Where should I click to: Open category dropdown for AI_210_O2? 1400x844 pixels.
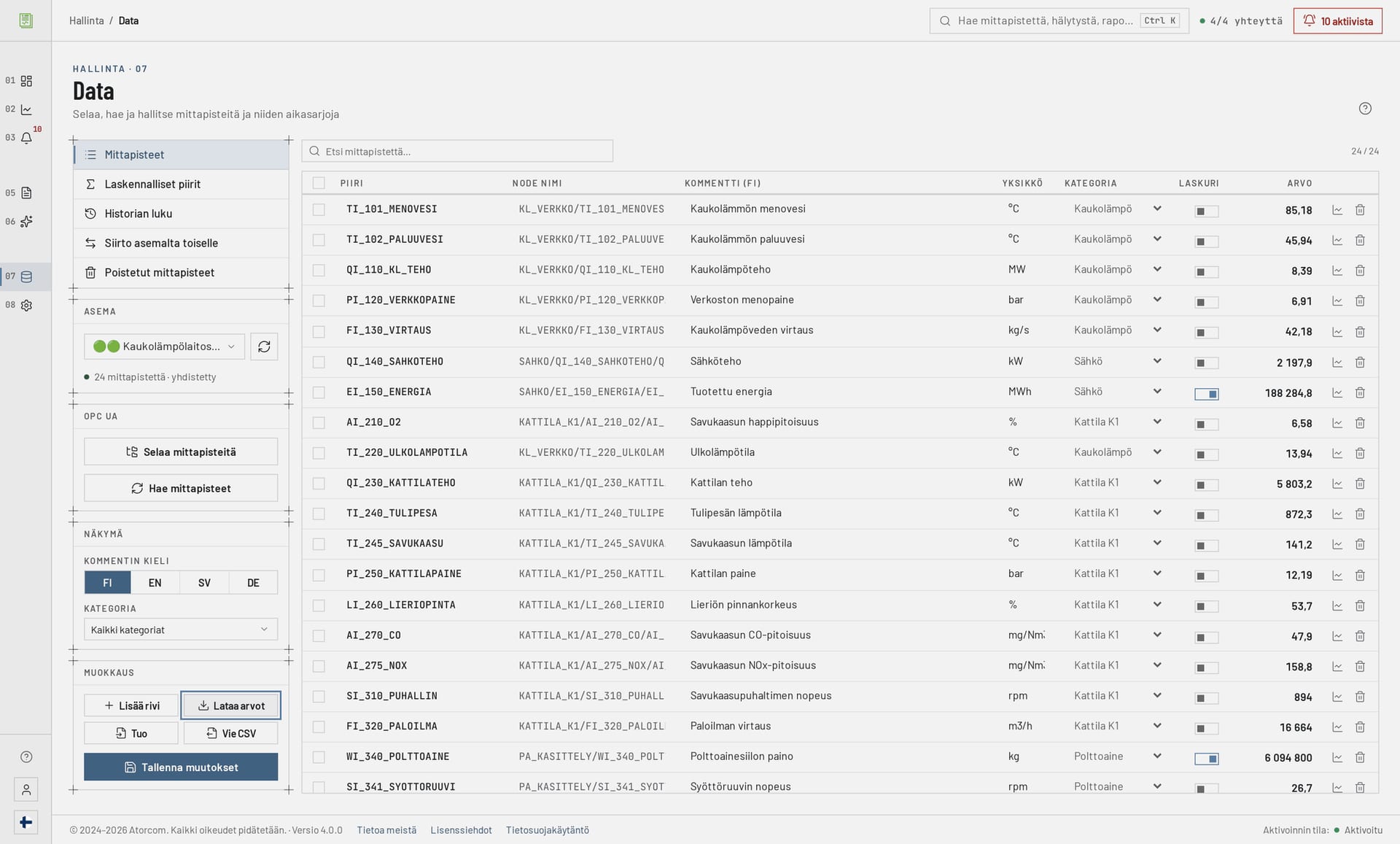(1117, 422)
